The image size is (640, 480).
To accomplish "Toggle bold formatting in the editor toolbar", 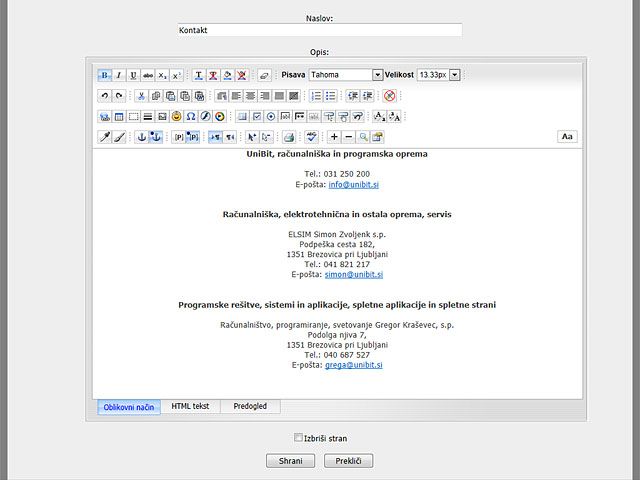I will click(x=104, y=75).
